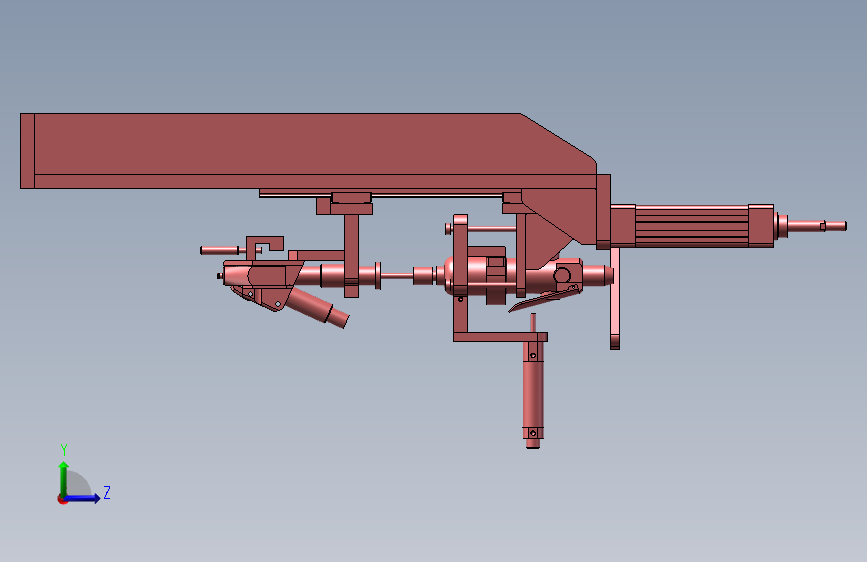Select the horizontal L-bracket arm holding the cylinder
The width and height of the screenshot is (867, 562).
(500, 337)
